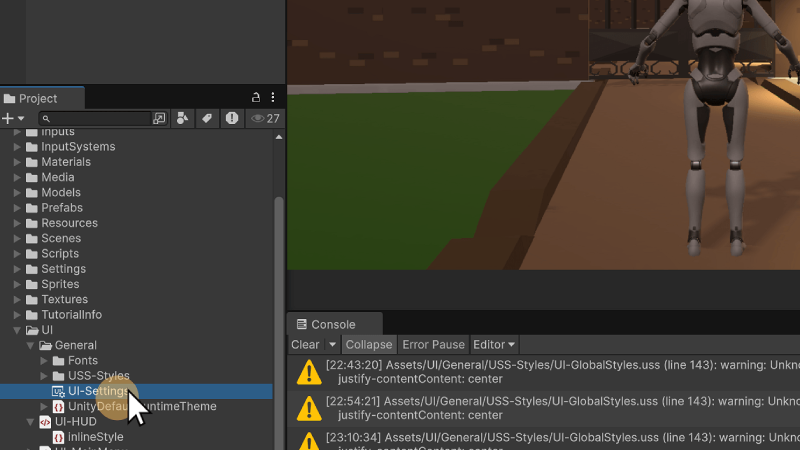Click Search by Type filter icon
The width and height of the screenshot is (800, 450).
tap(182, 118)
